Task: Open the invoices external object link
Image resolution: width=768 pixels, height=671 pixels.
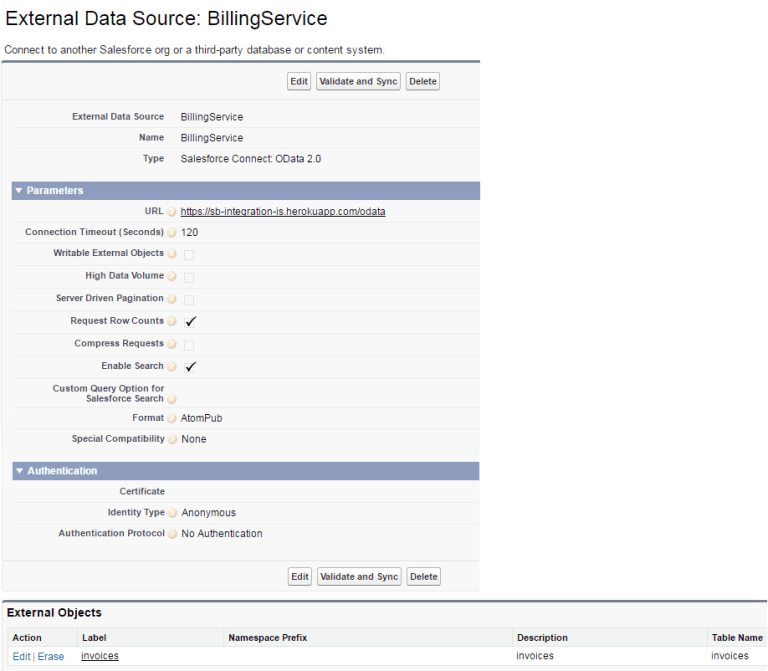Action: 100,656
